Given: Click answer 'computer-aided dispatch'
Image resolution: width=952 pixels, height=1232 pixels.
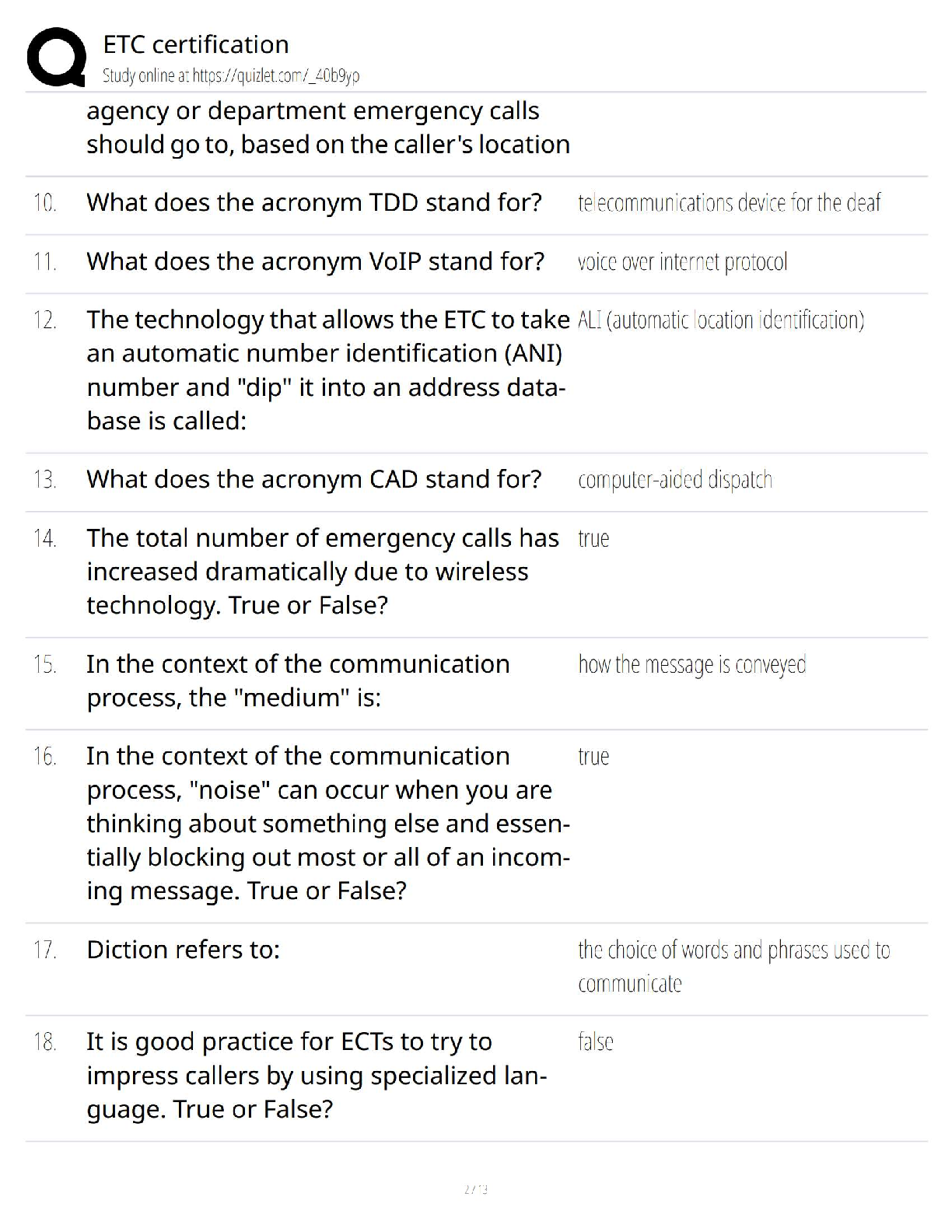Looking at the screenshot, I should pos(675,479).
